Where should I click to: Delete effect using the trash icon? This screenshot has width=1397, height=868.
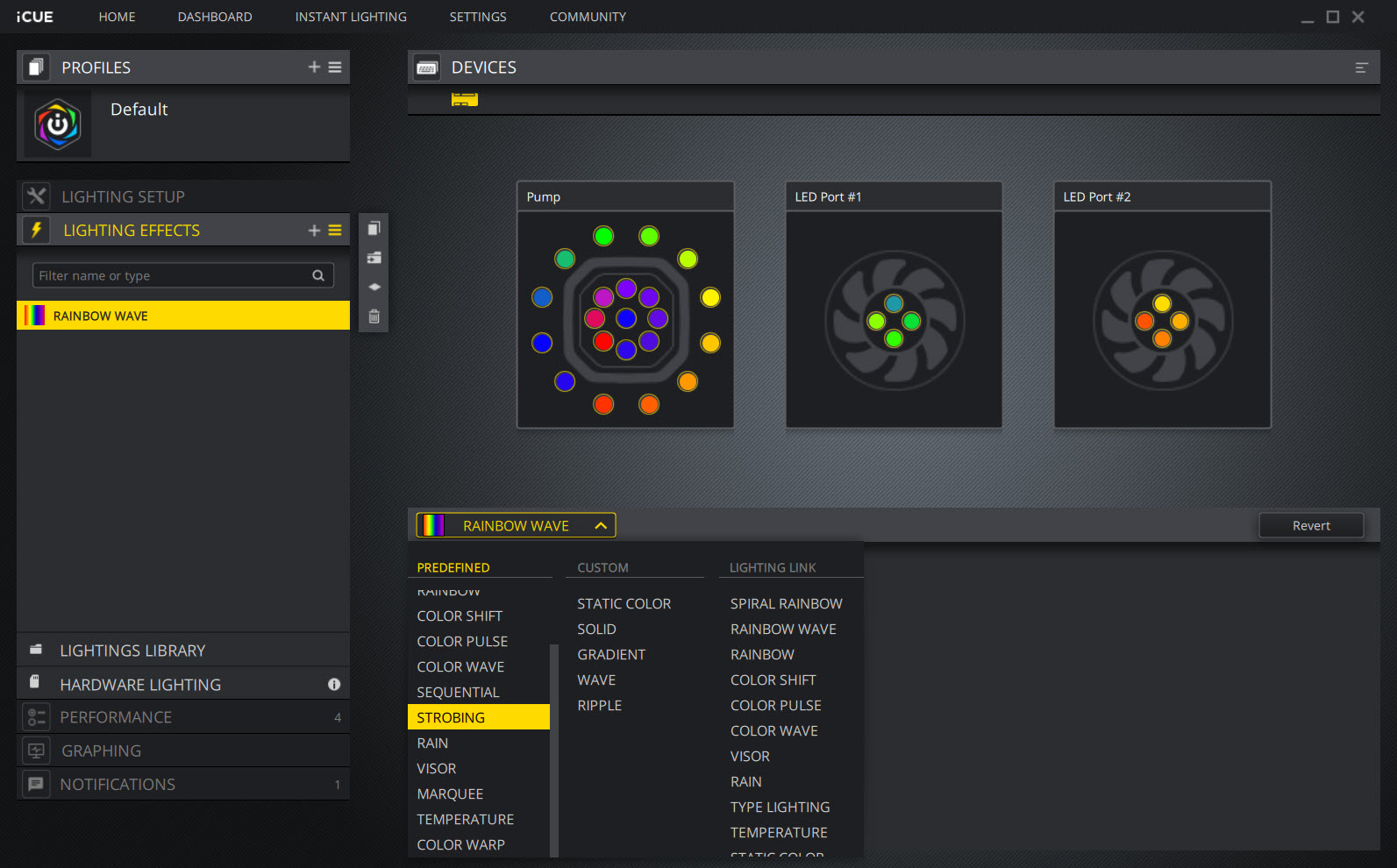[x=374, y=317]
